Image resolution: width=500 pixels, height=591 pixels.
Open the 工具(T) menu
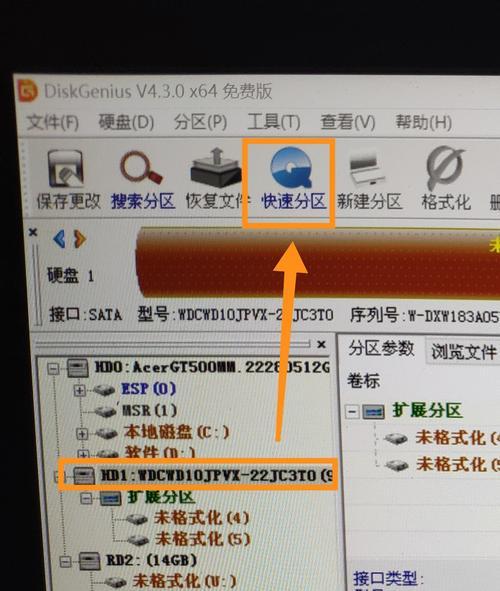274,122
